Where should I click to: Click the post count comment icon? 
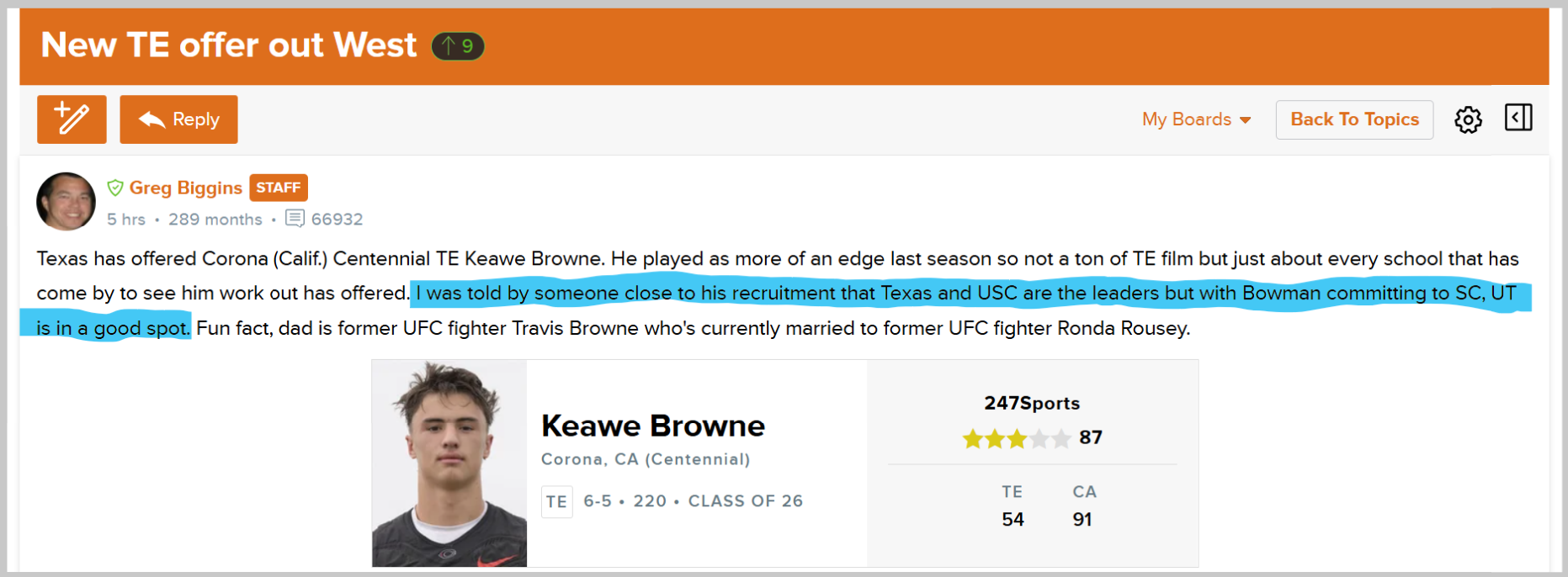coord(295,219)
